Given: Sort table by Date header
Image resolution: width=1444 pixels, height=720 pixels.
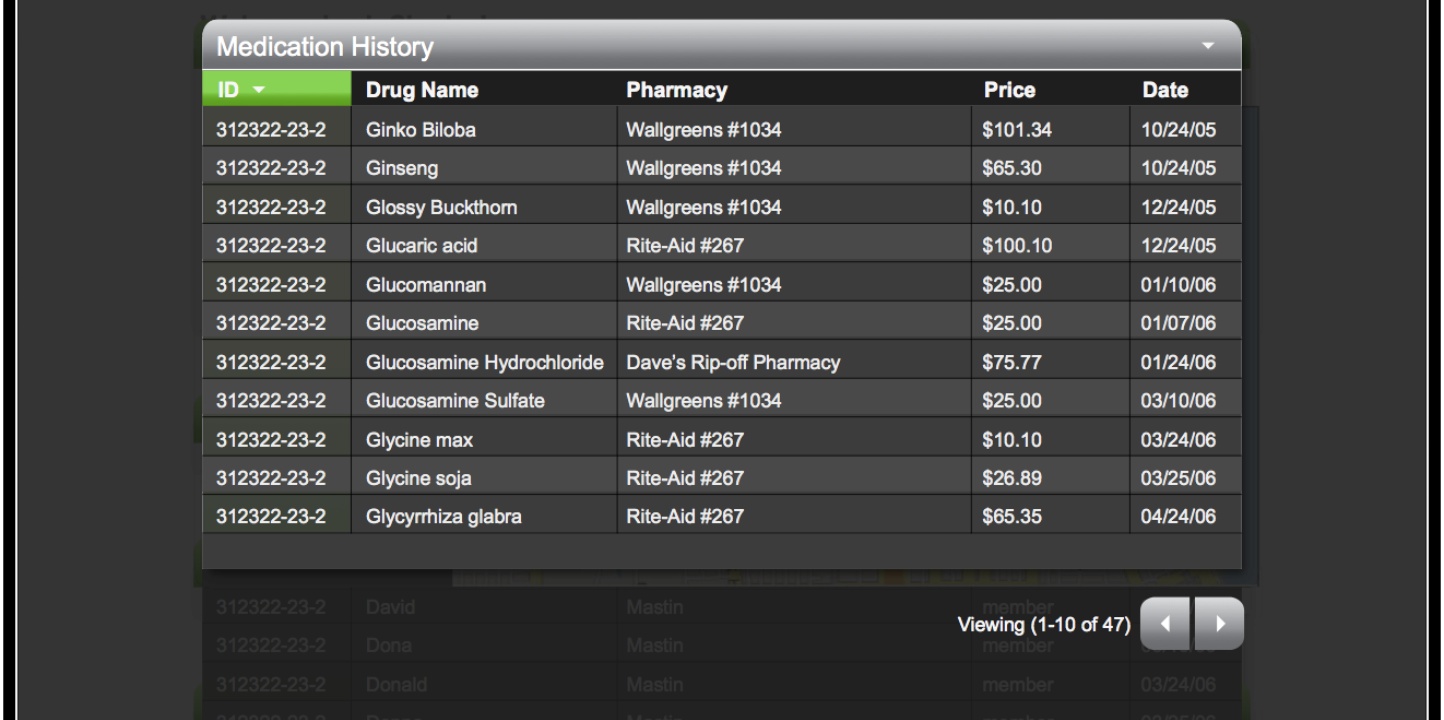Looking at the screenshot, I should [1166, 91].
